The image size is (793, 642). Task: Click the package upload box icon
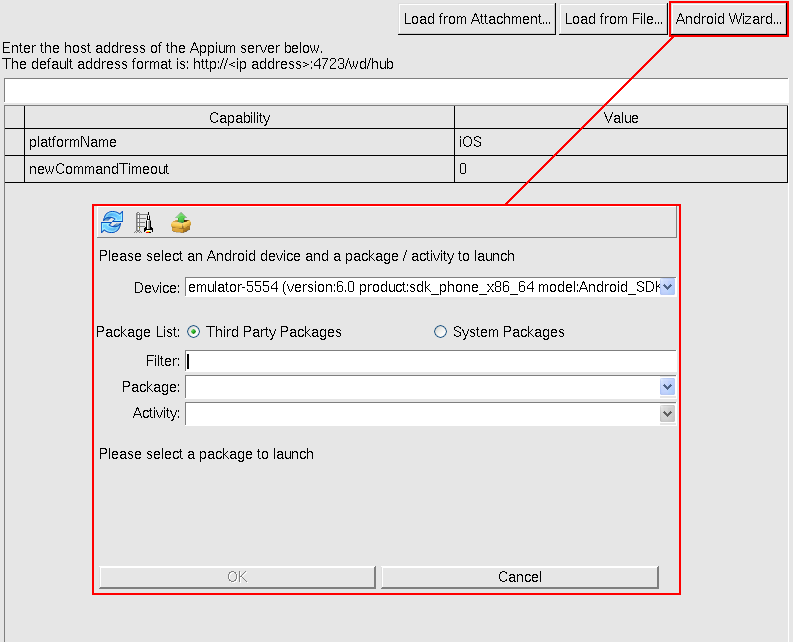[180, 222]
